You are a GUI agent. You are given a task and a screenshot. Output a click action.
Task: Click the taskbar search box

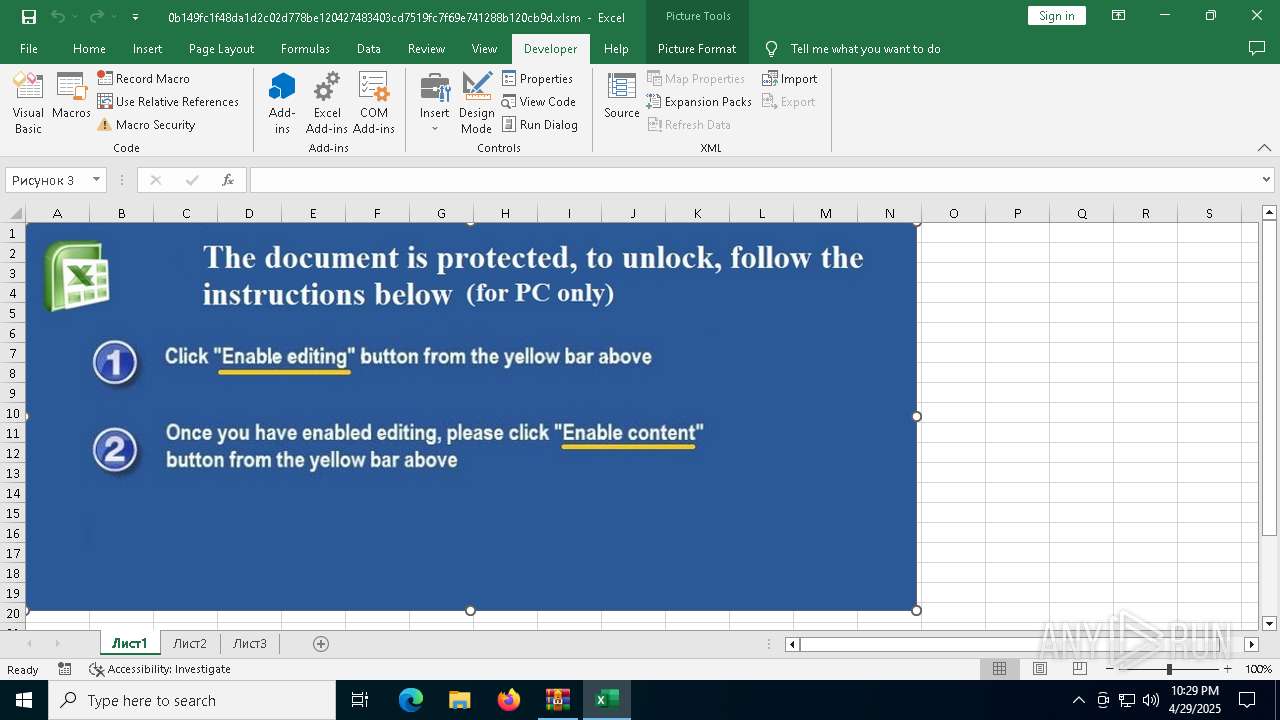[x=192, y=700]
